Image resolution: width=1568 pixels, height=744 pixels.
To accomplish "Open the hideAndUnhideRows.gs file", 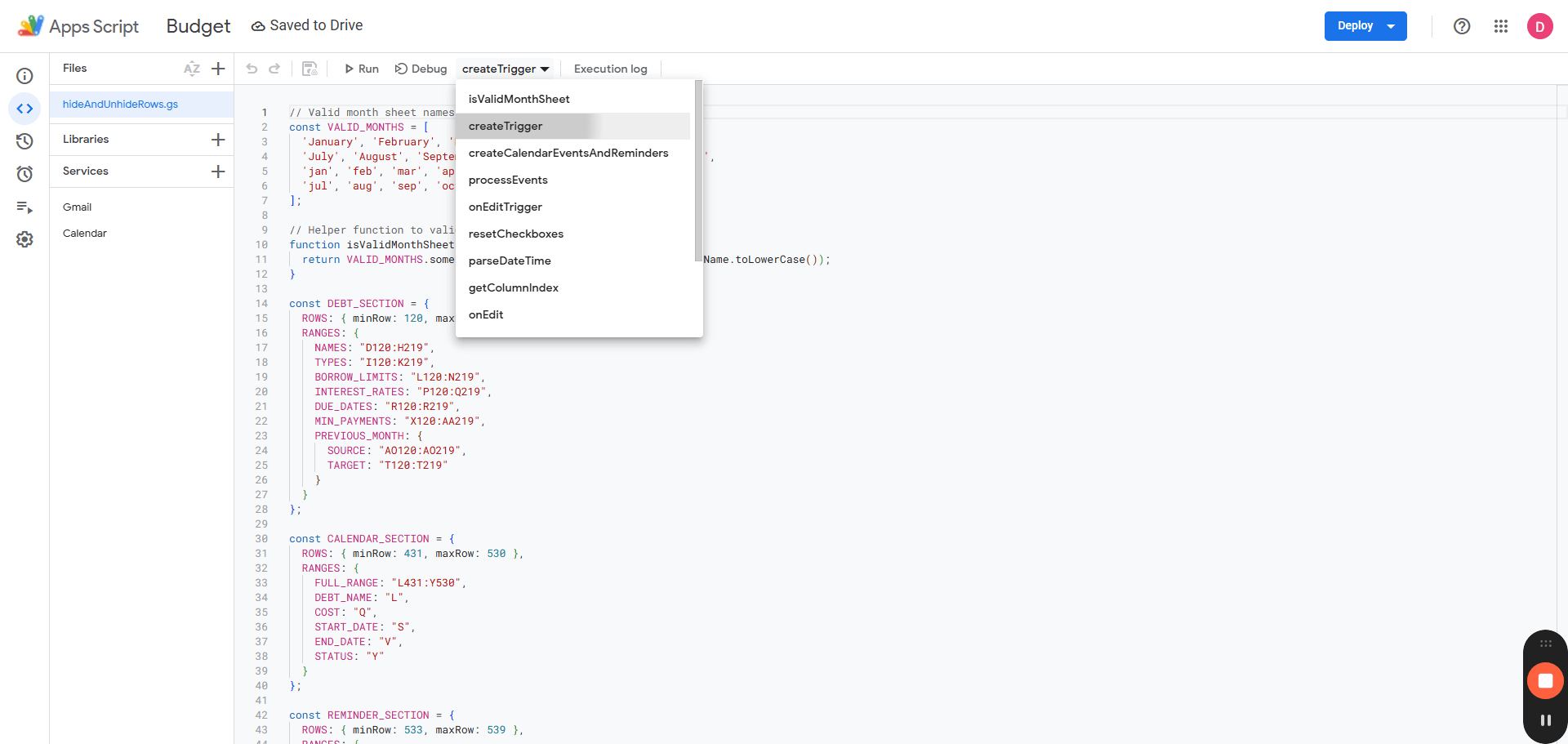I will pos(141,105).
